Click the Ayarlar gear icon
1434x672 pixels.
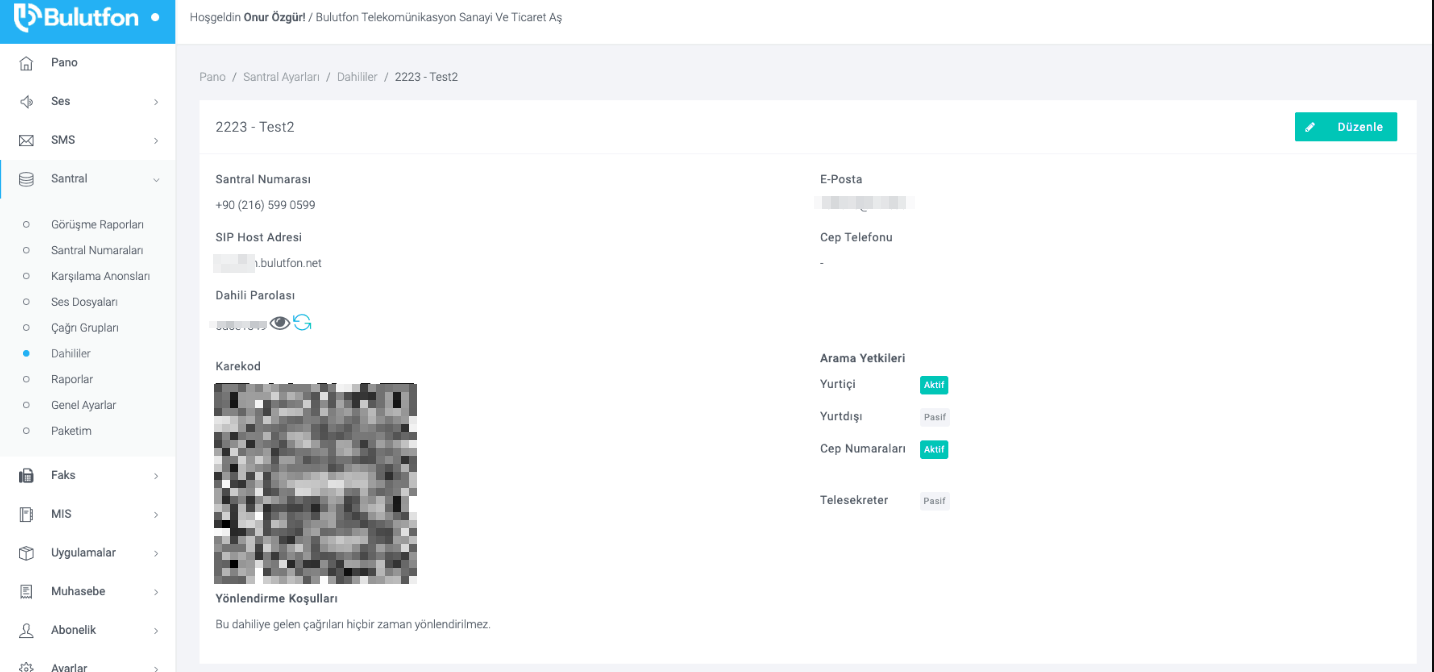click(x=27, y=667)
